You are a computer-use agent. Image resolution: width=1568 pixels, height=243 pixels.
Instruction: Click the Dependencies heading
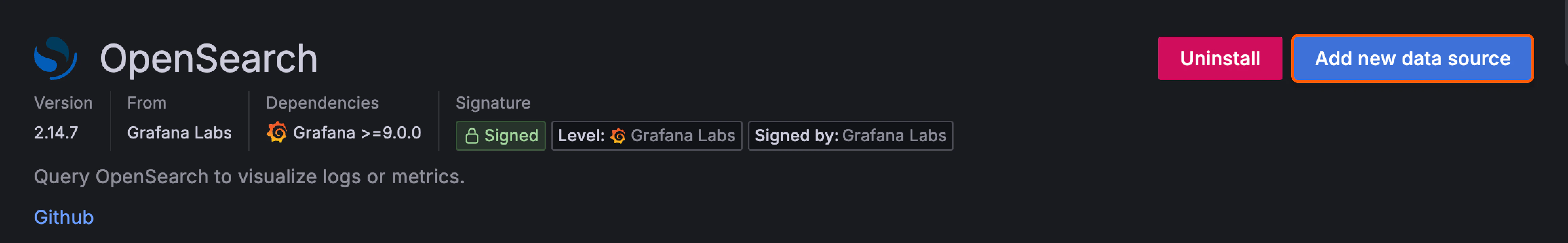322,102
